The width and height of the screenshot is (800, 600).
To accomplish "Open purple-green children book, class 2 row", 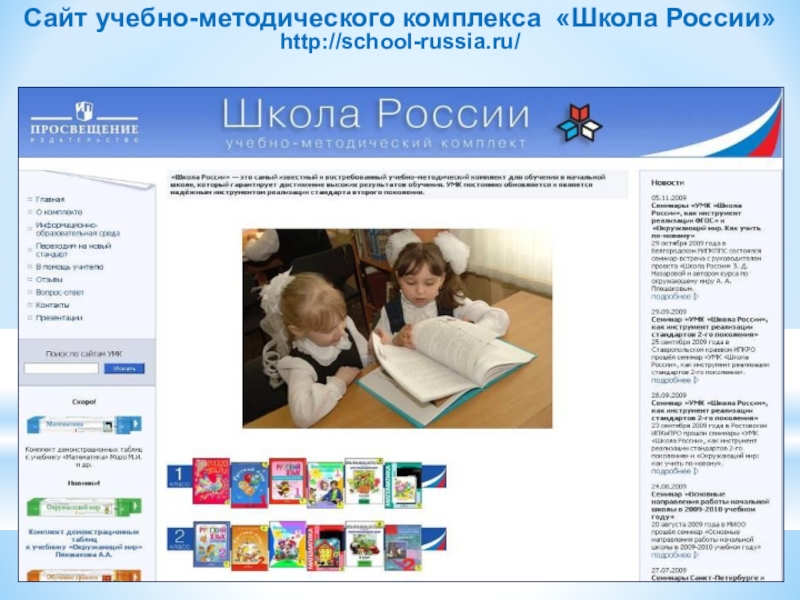I will (x=287, y=544).
